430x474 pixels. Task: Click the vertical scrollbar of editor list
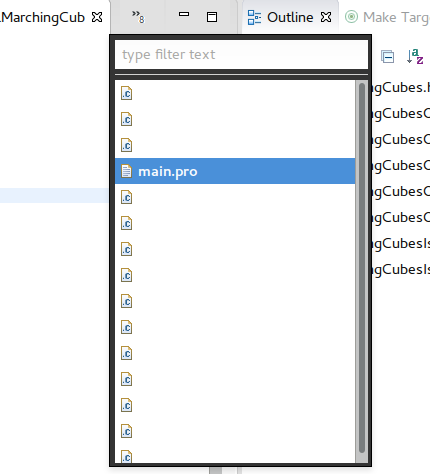tap(362, 268)
